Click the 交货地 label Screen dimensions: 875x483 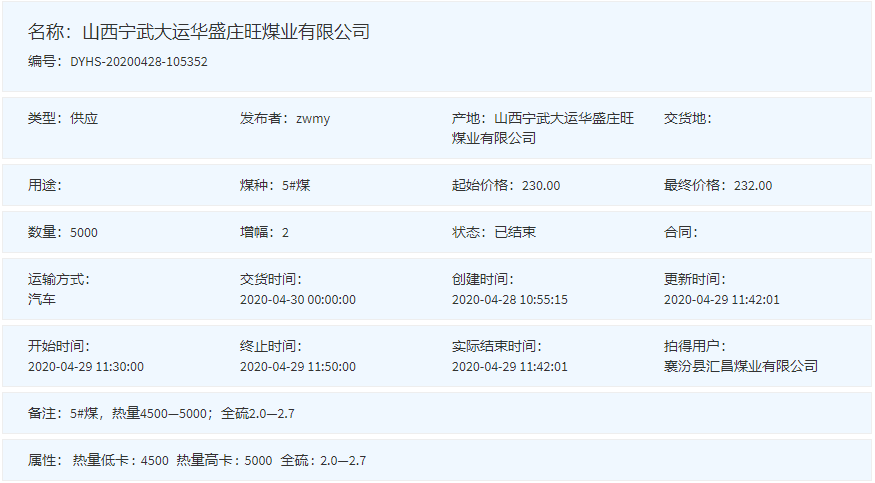click(688, 118)
